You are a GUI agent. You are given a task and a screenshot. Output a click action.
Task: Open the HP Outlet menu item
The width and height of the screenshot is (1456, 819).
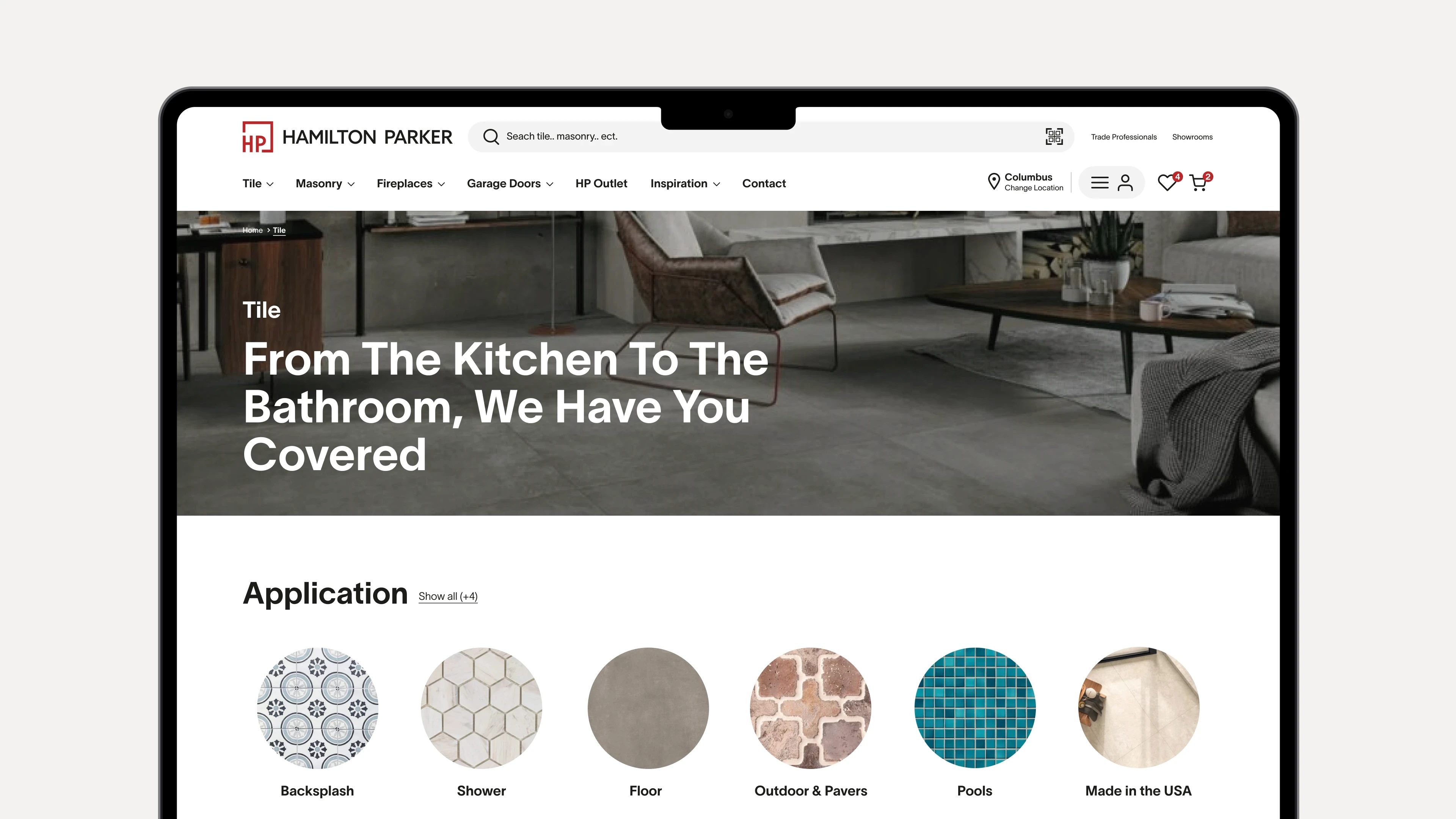(x=601, y=184)
